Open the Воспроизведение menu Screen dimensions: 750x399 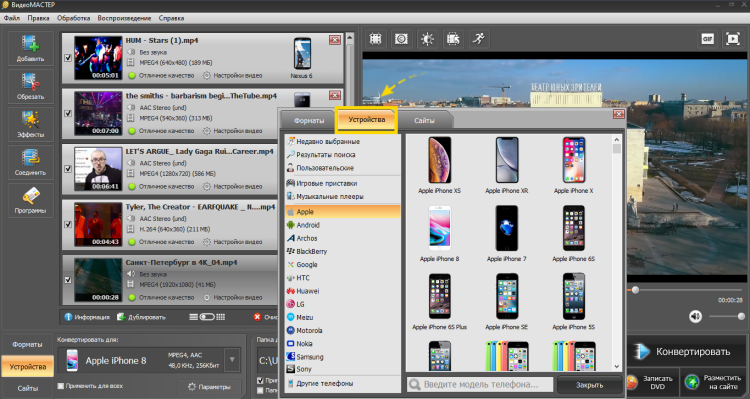tap(124, 18)
